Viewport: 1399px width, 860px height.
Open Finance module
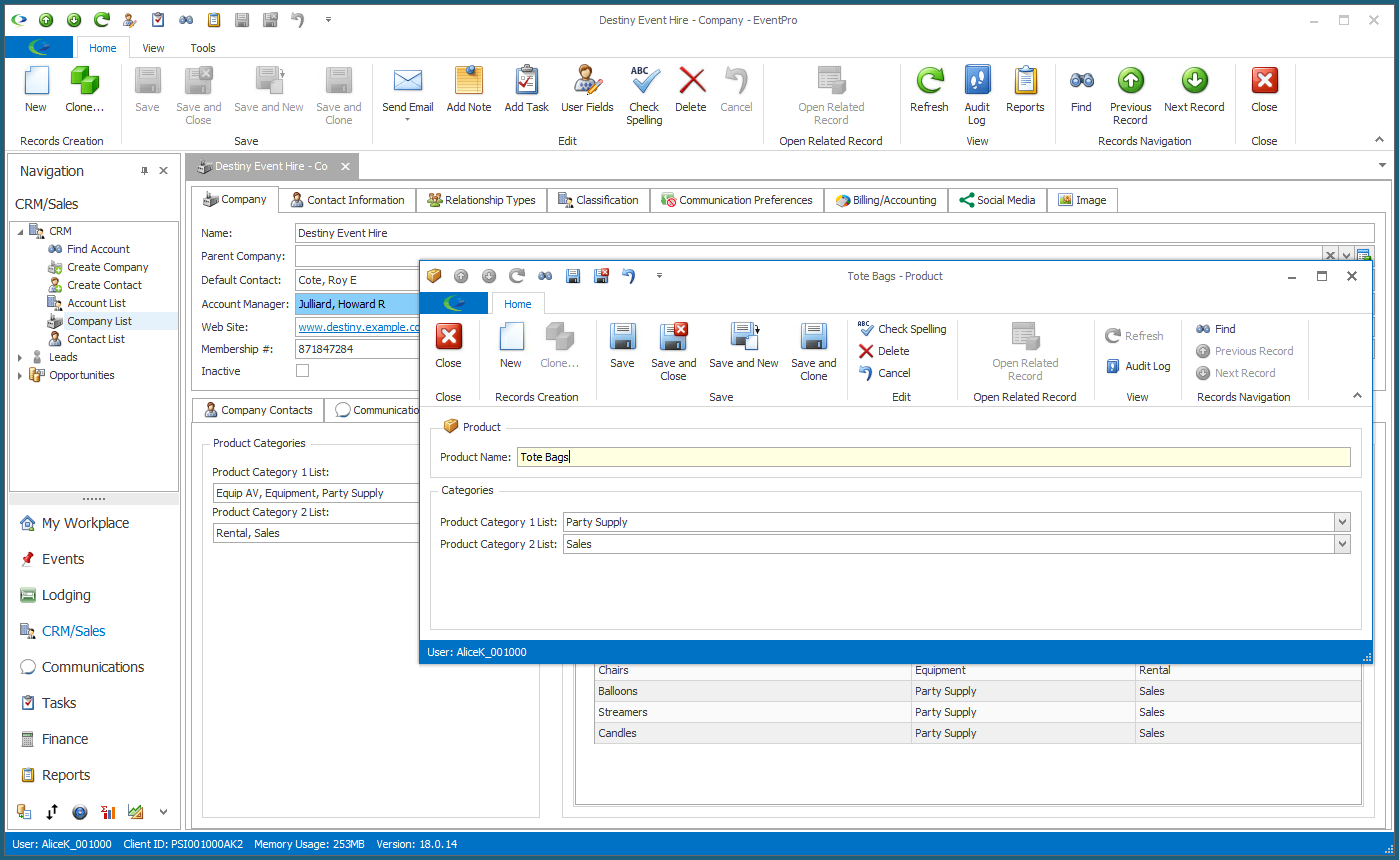64,739
